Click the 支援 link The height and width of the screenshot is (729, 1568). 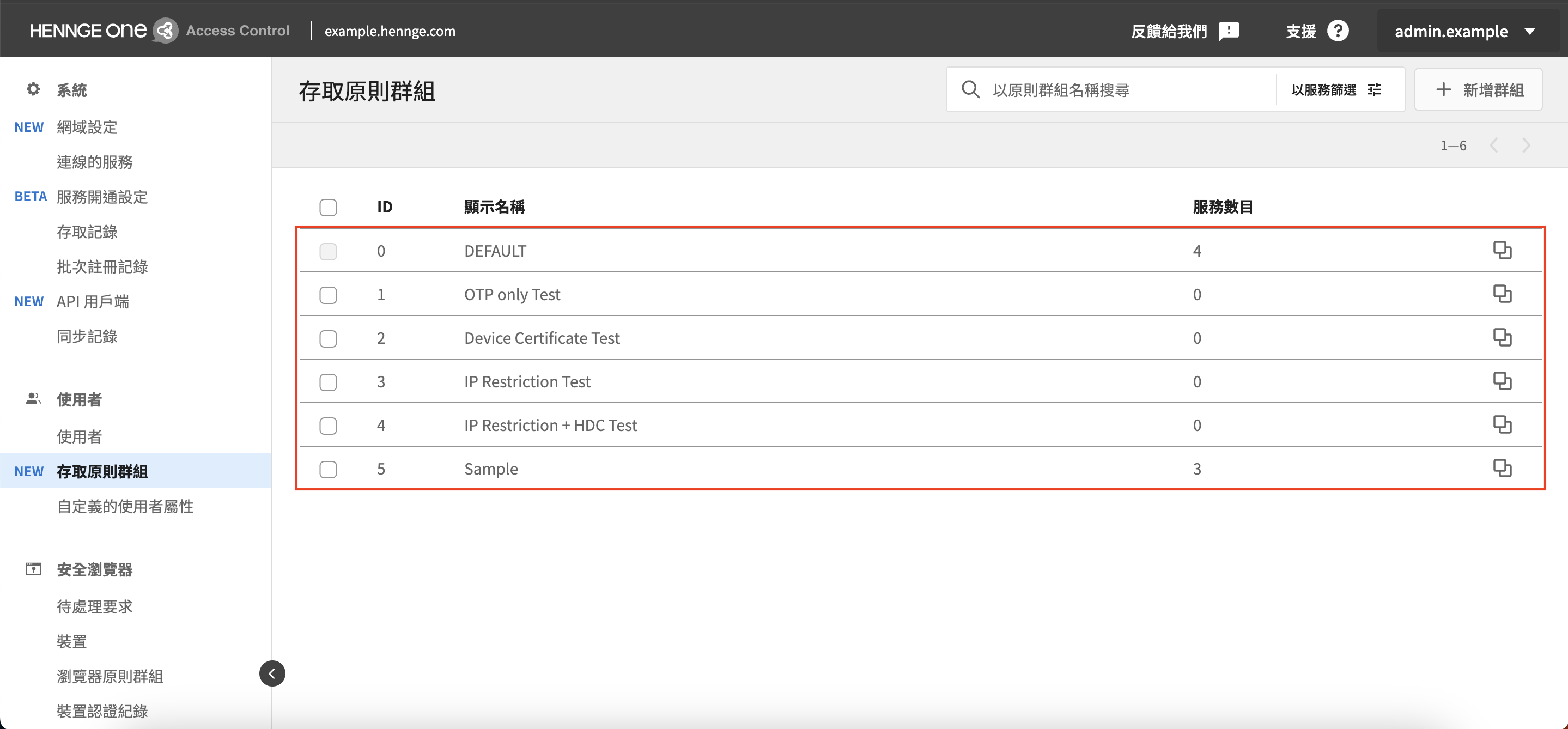(x=1301, y=31)
